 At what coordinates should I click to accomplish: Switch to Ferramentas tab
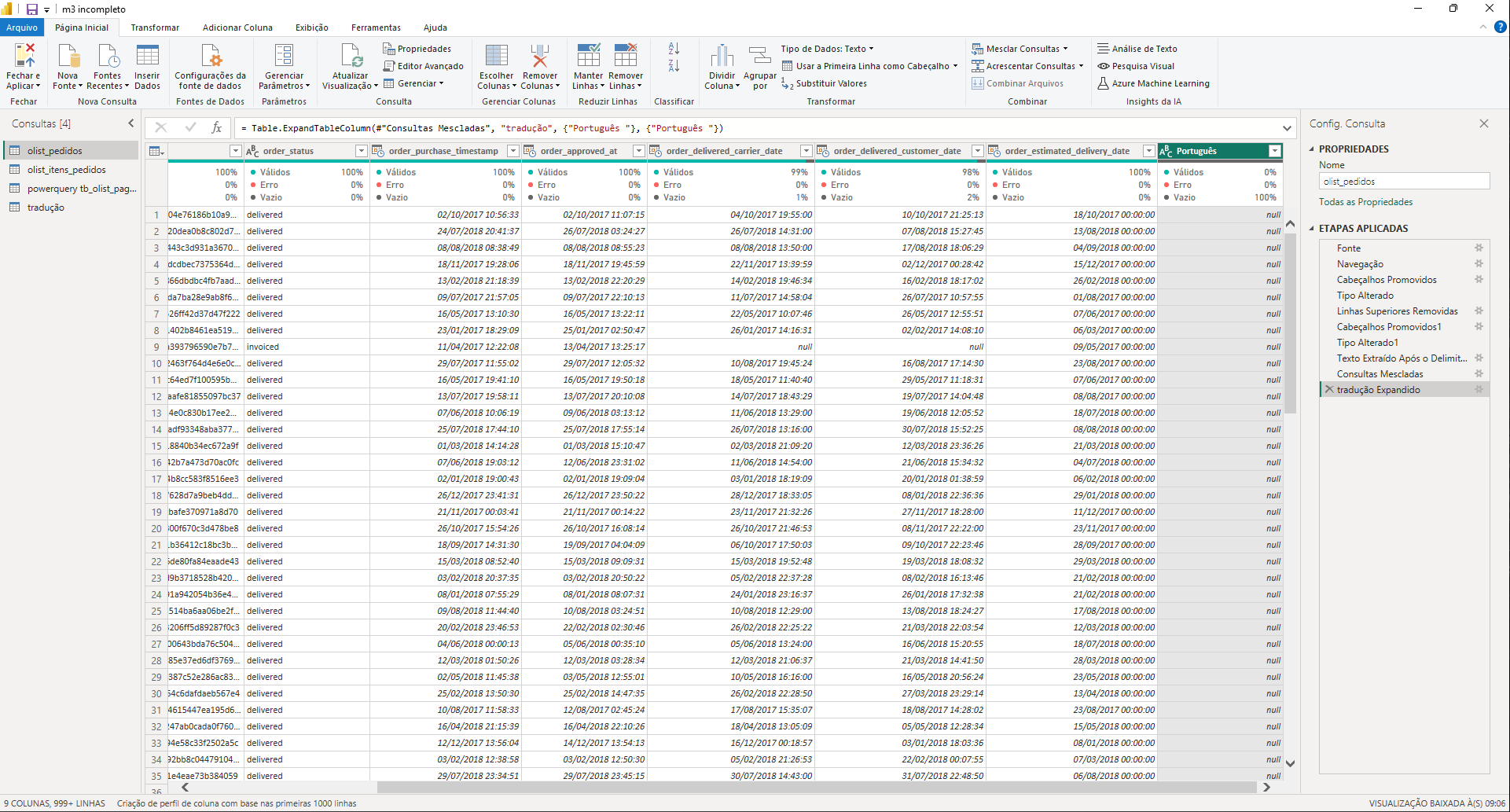376,28
